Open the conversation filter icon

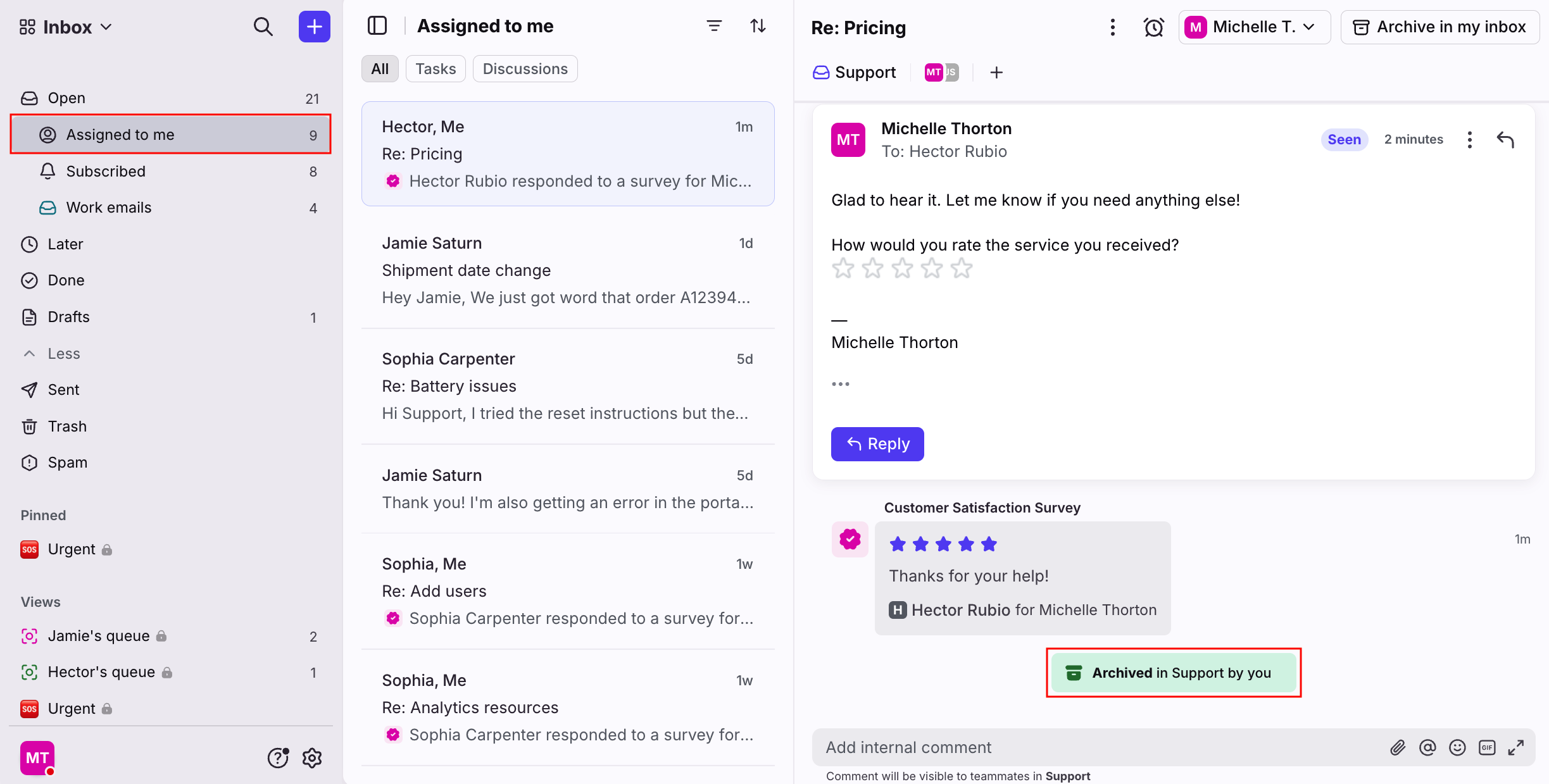click(714, 26)
